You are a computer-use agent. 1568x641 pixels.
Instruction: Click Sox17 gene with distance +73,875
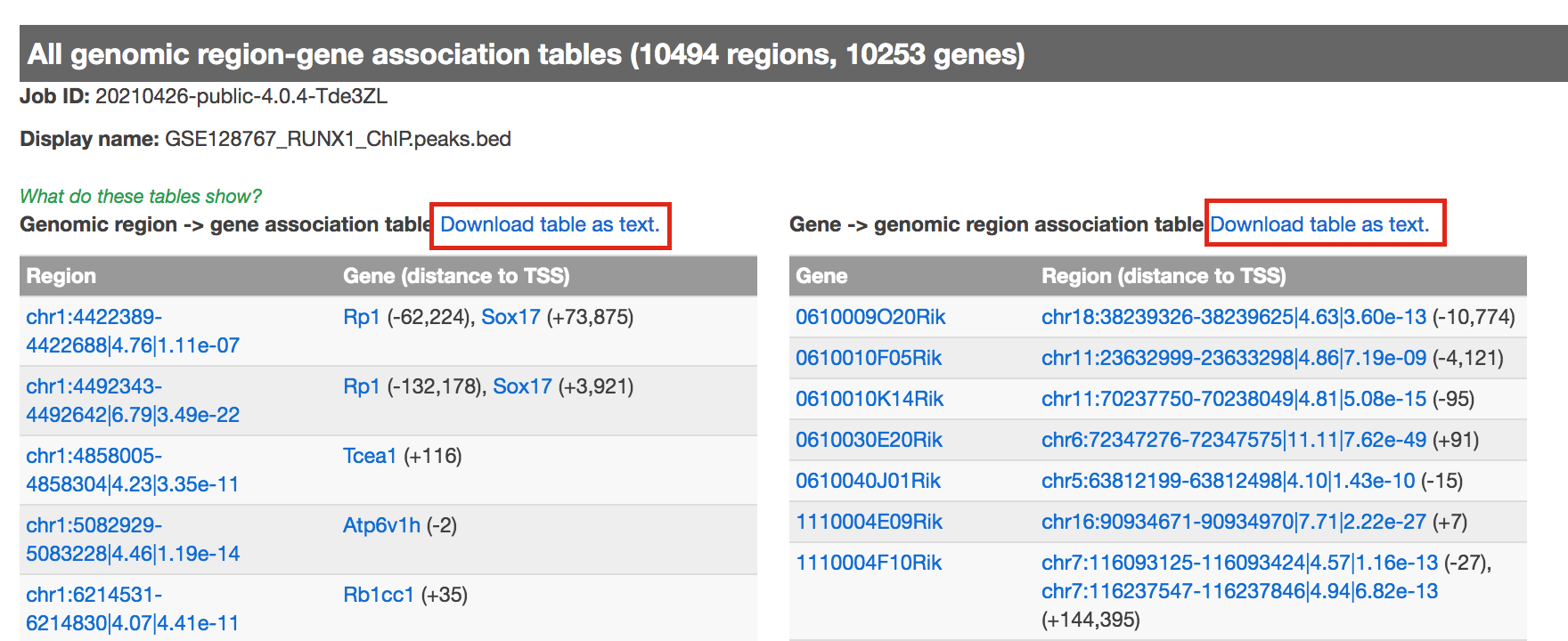click(x=510, y=317)
